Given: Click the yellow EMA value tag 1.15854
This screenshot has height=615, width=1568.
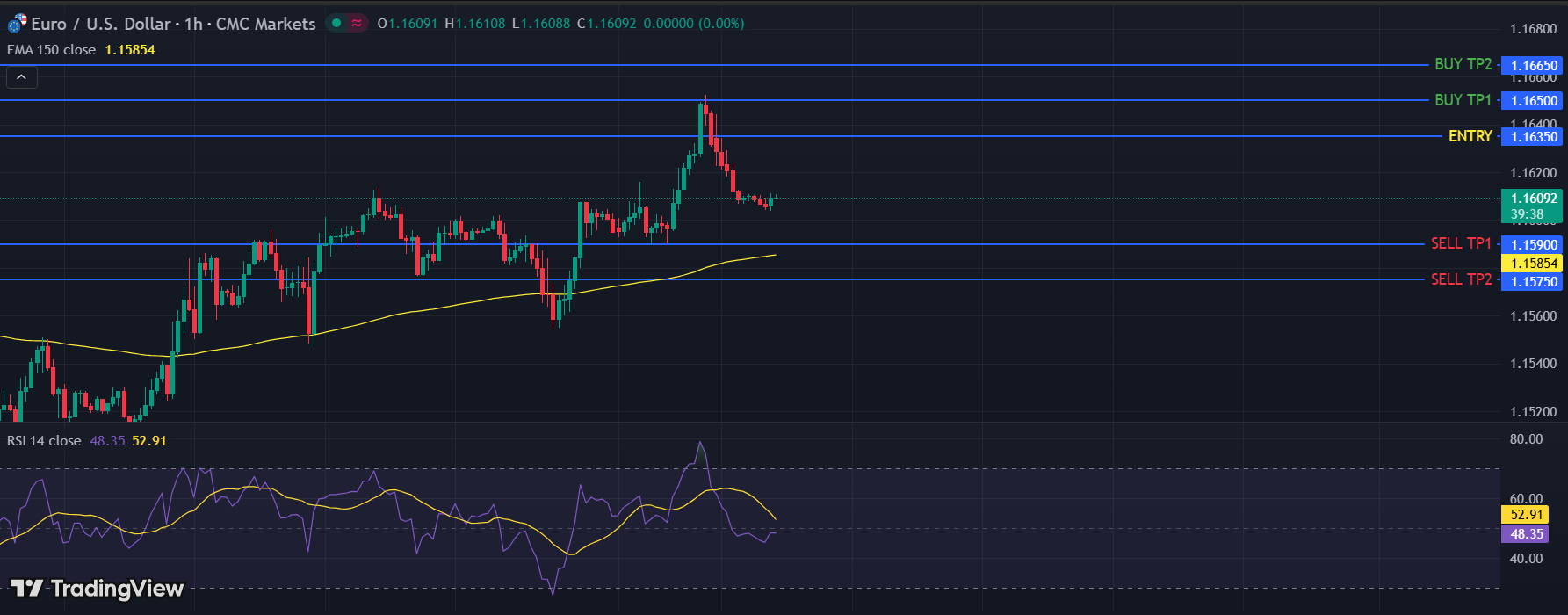Looking at the screenshot, I should (1534, 264).
